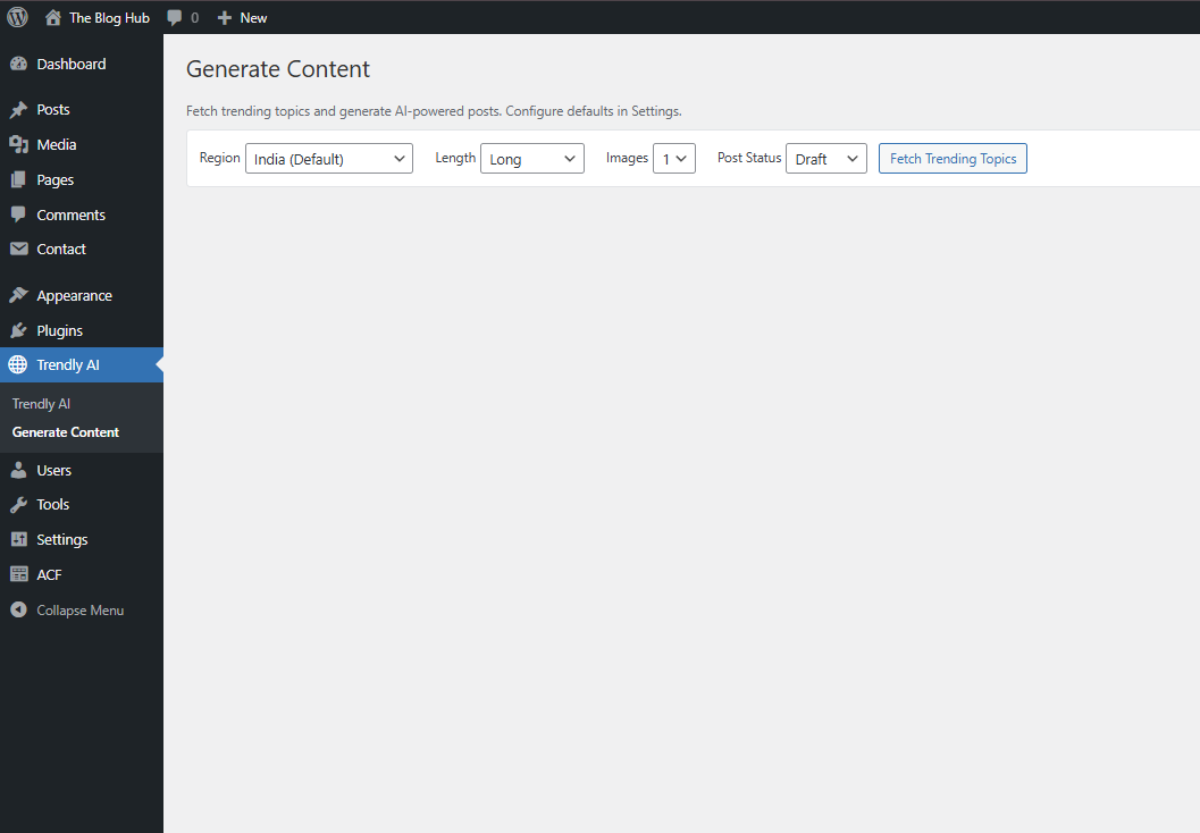Viewport: 1200px width, 833px height.
Task: Open the Plugins icon
Action: point(21,330)
